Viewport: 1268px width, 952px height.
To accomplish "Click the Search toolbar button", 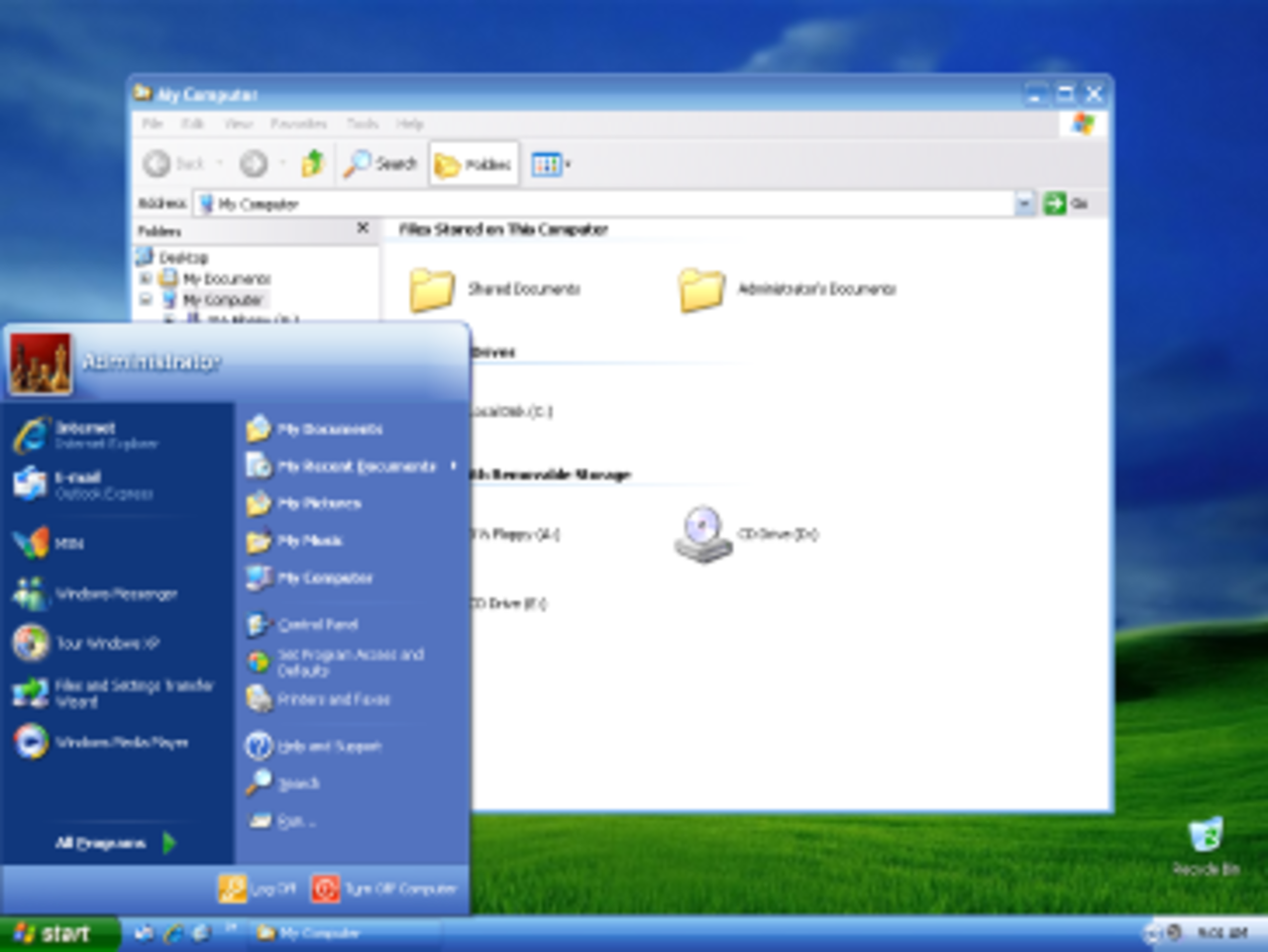I will pos(380,163).
